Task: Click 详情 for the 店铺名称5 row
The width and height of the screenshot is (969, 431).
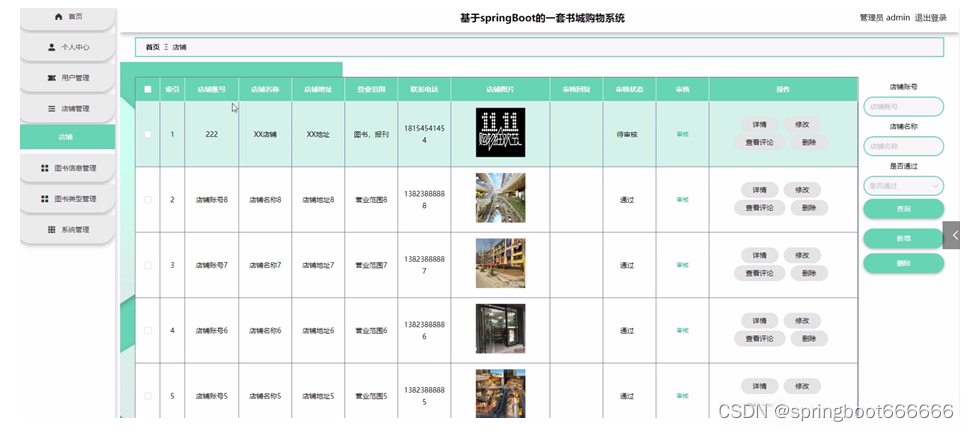Action: (x=760, y=386)
